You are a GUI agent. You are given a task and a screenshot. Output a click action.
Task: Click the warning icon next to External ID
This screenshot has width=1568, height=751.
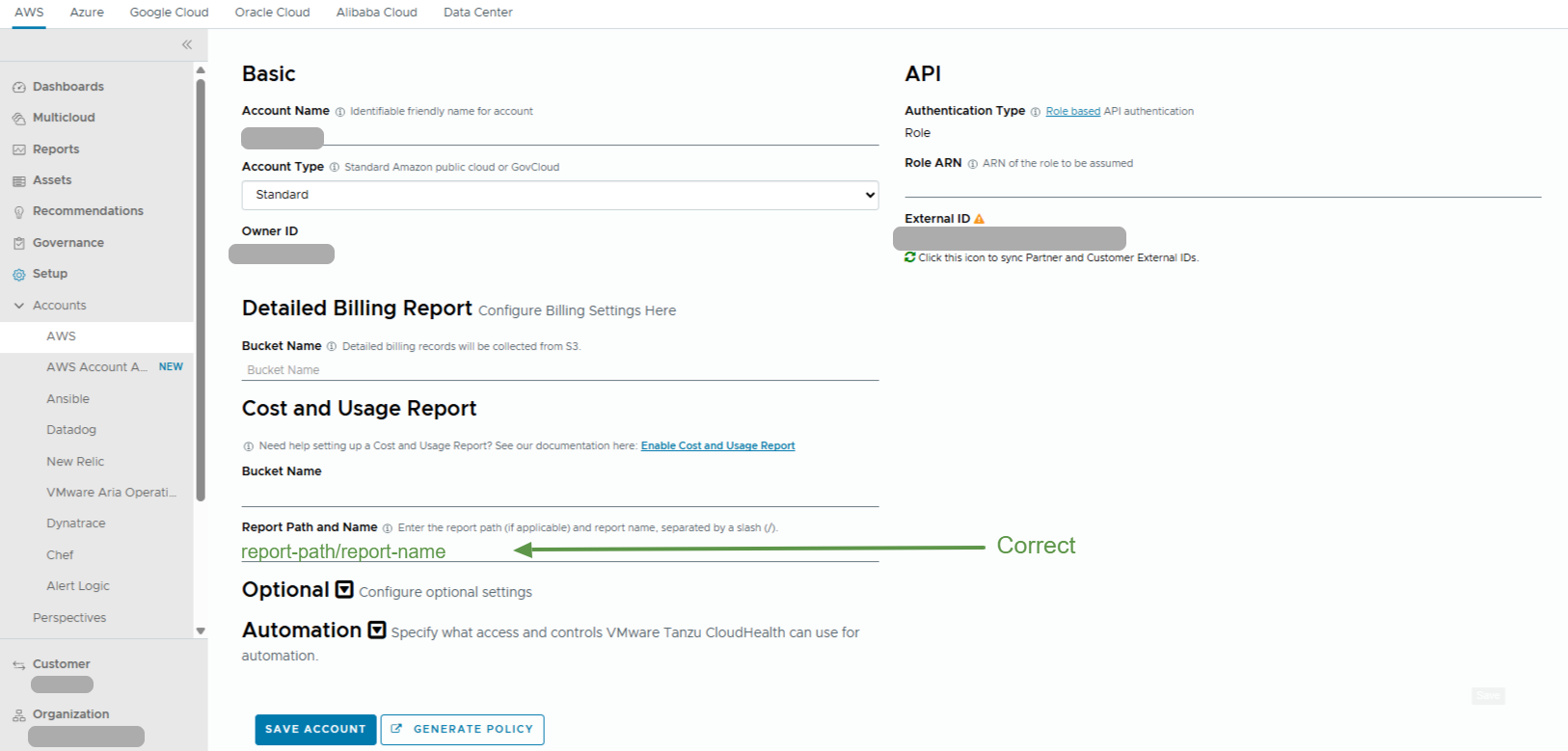pos(979,219)
